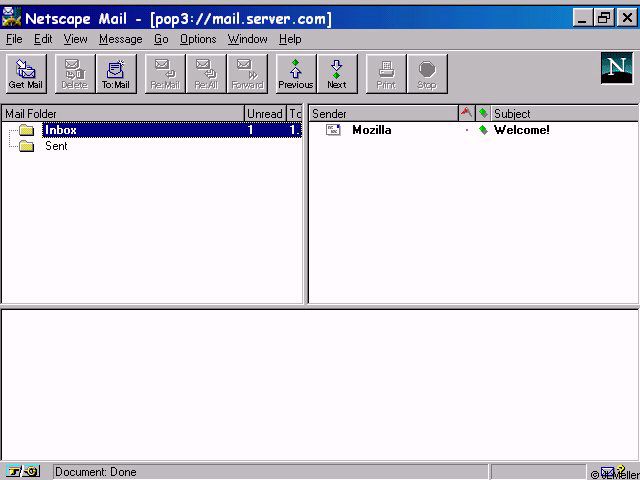Open the Window menu

(x=247, y=39)
